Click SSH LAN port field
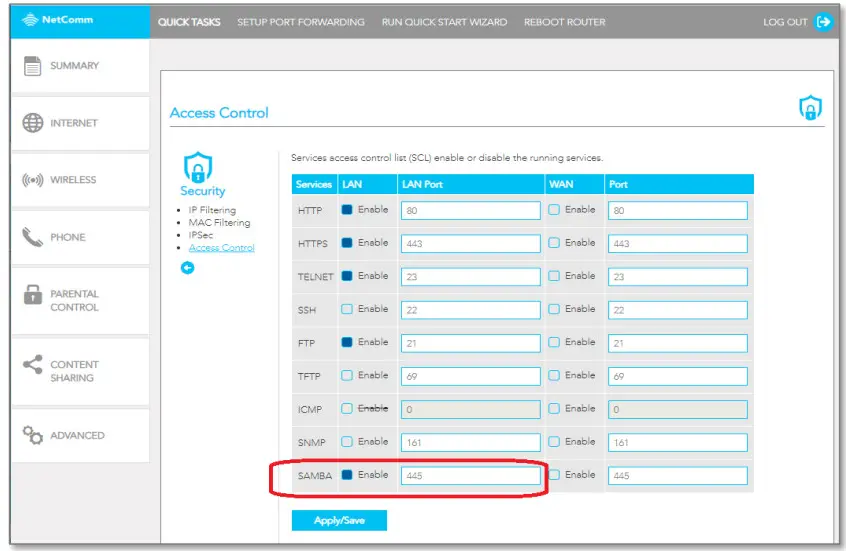 coord(470,310)
